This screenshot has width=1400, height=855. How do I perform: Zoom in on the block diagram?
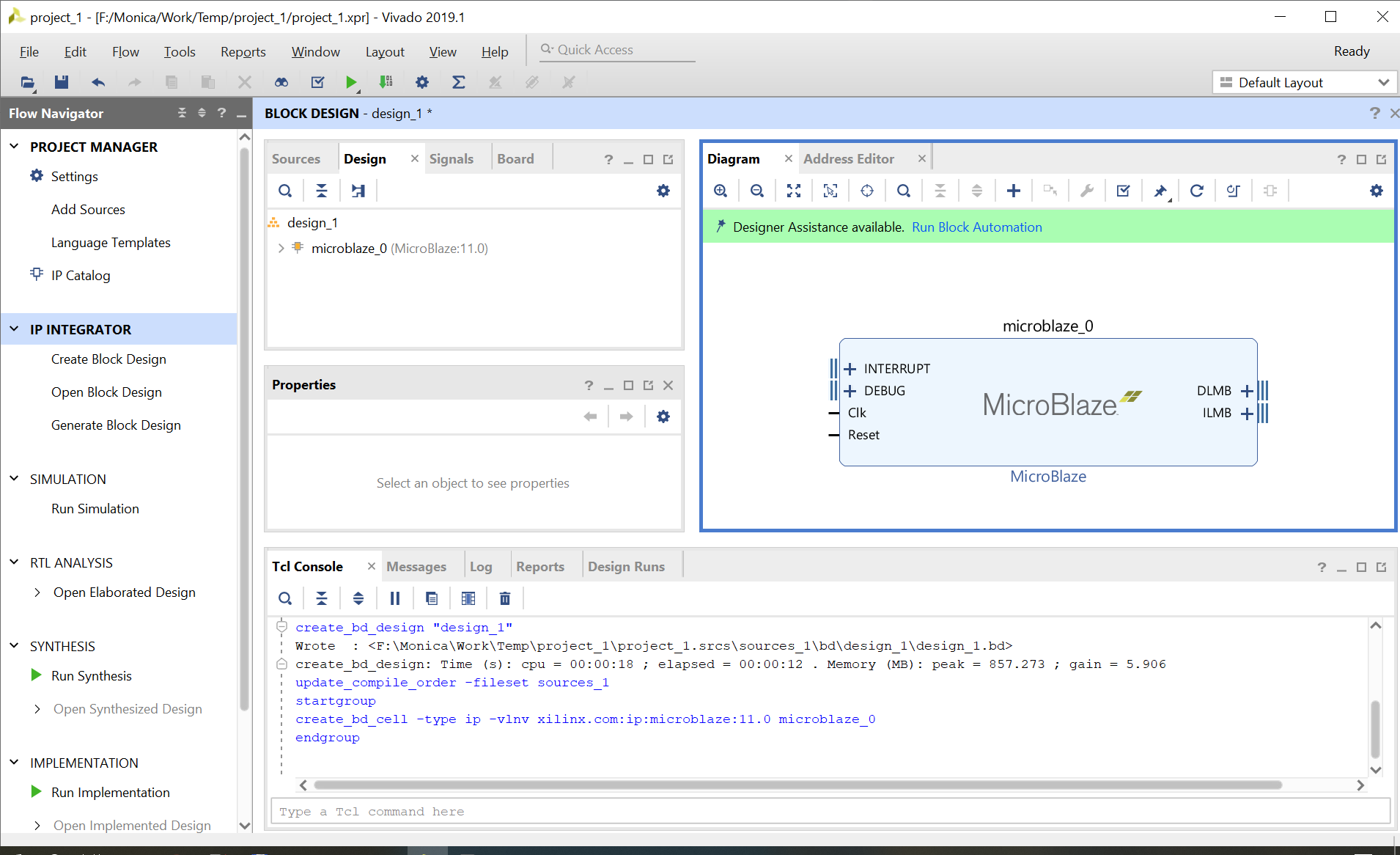721,191
